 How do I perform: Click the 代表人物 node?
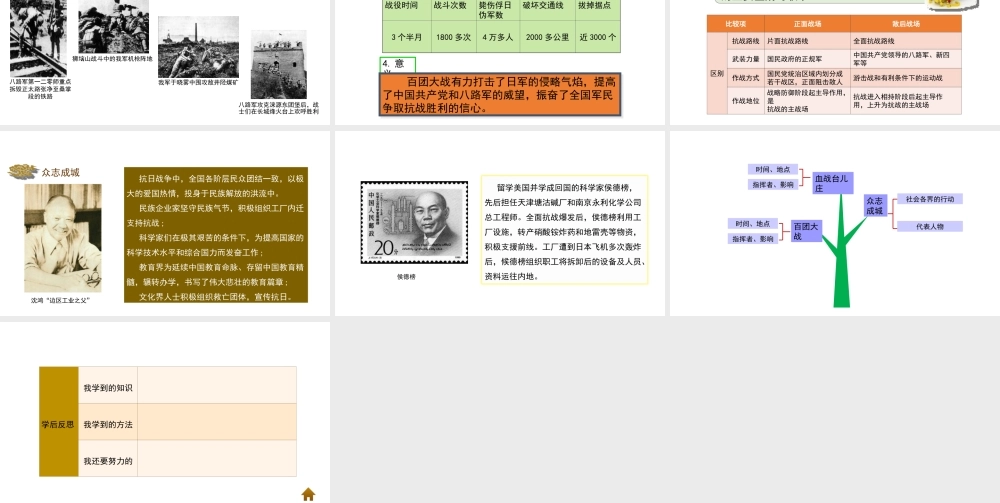(930, 226)
